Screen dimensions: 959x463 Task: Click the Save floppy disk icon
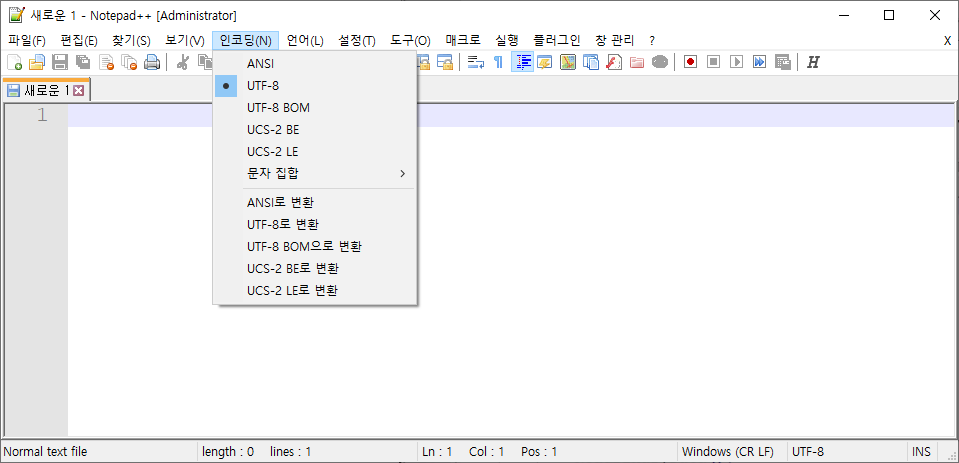60,62
